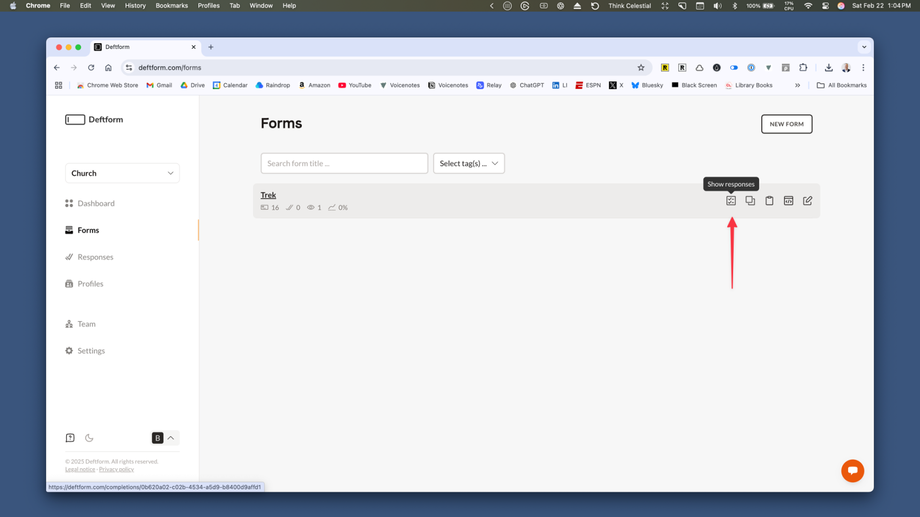This screenshot has width=920, height=517.
Task: Click the Bluetooth icon in menu bar
Action: coord(734,5)
